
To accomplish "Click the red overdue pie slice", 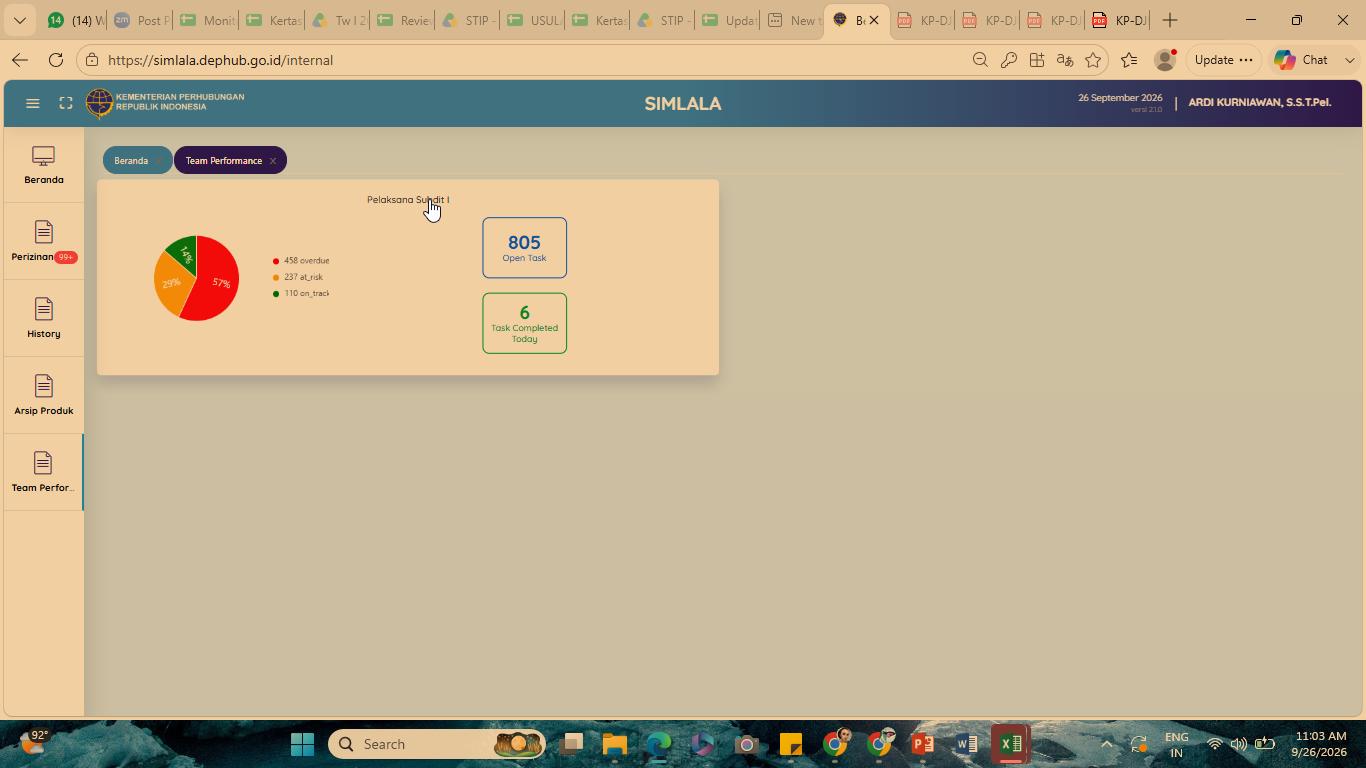I will click(214, 285).
